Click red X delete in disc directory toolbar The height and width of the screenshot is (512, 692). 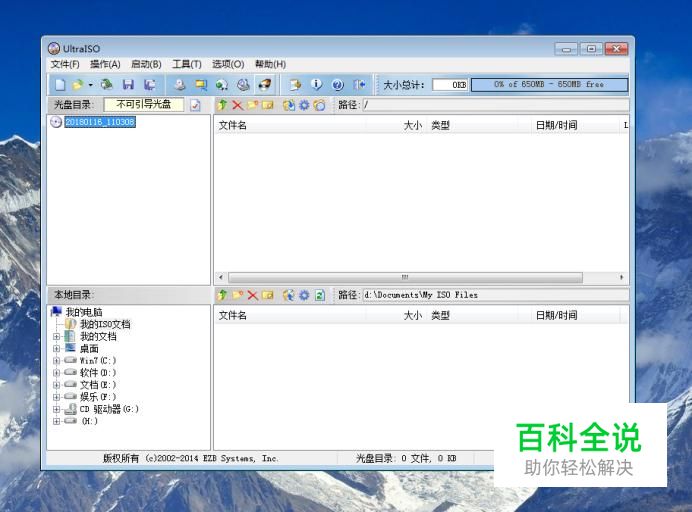point(237,105)
